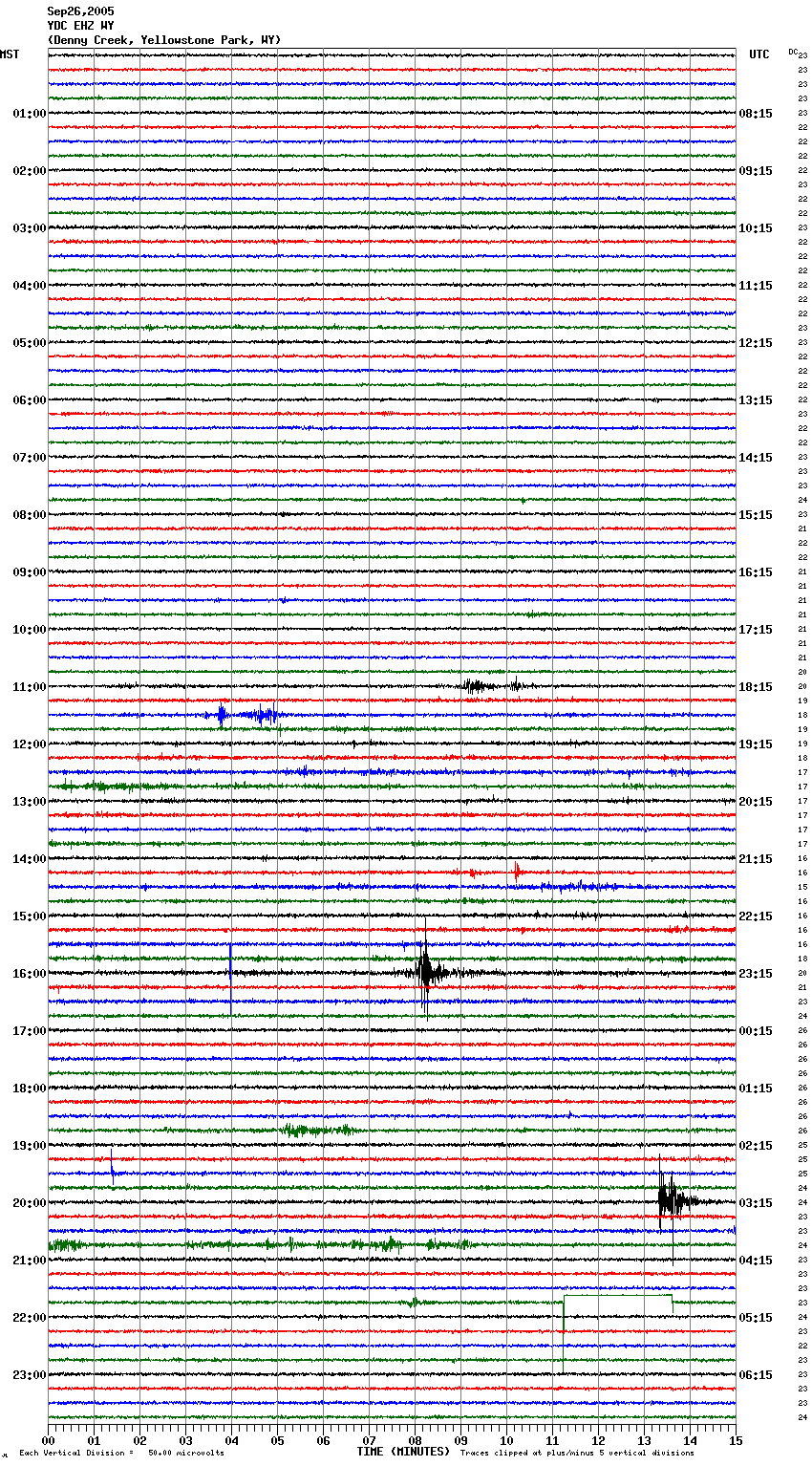Screen dimensions: 812x1466
Task: Click the 08 minute tick label on bottom axis
Action: point(415,1440)
